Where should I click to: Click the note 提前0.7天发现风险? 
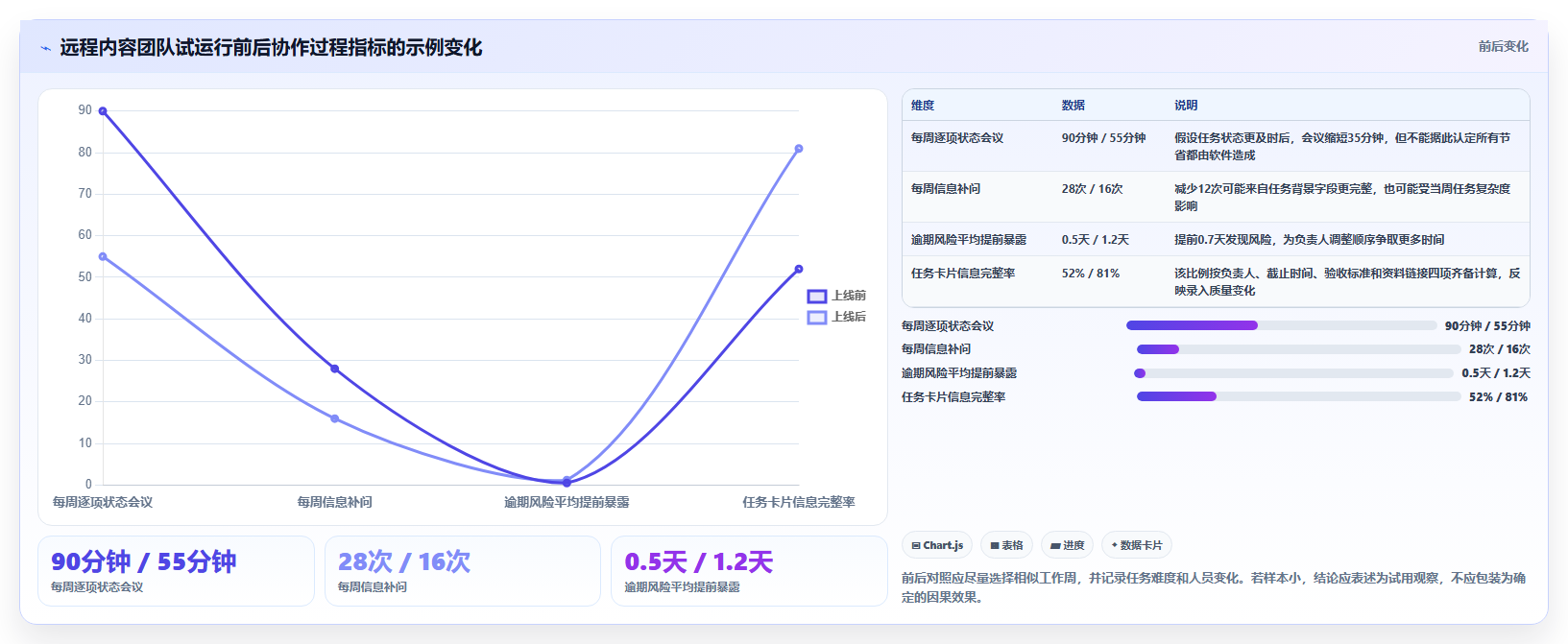1310,240
